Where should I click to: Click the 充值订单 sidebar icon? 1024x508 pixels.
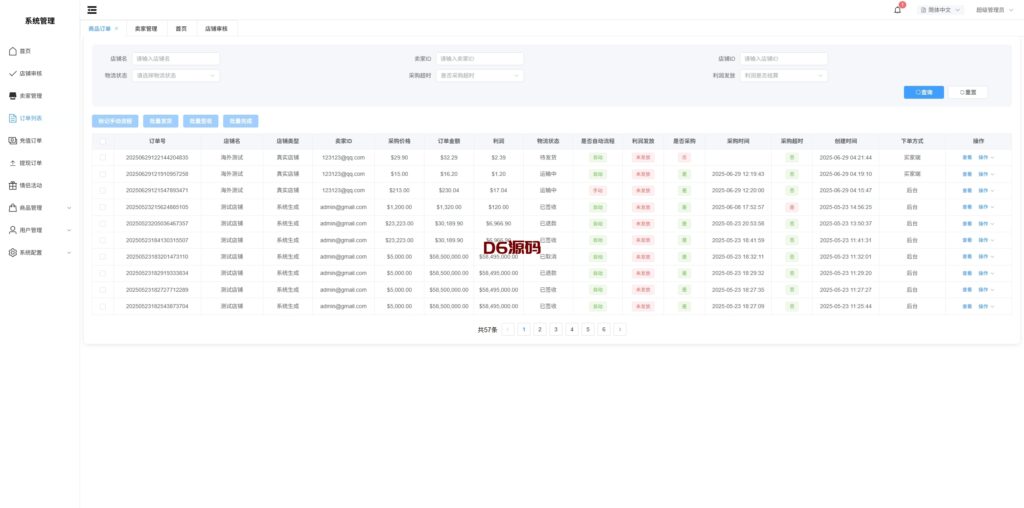[12, 141]
